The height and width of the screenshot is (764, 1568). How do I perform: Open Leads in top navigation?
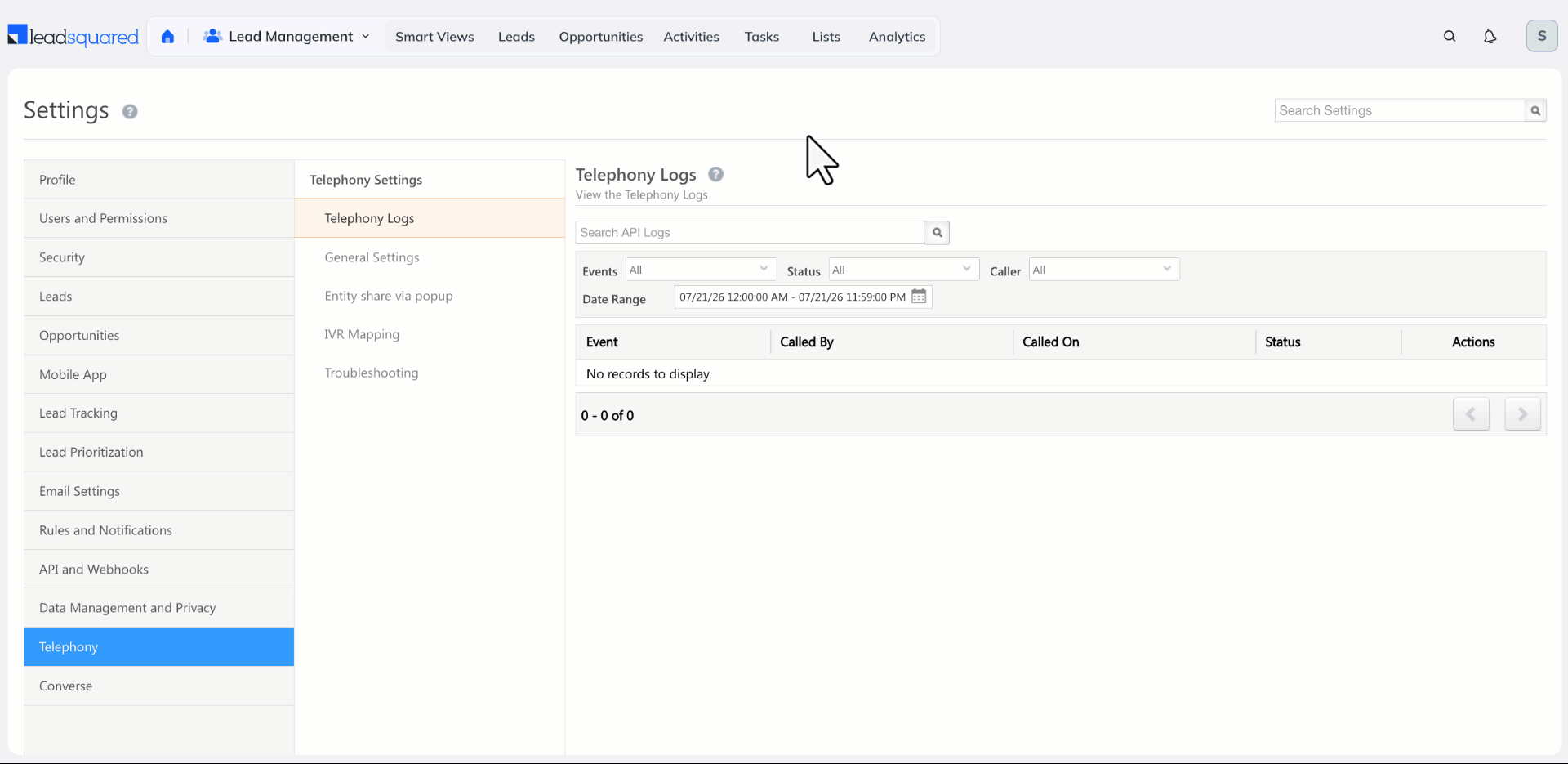(516, 37)
